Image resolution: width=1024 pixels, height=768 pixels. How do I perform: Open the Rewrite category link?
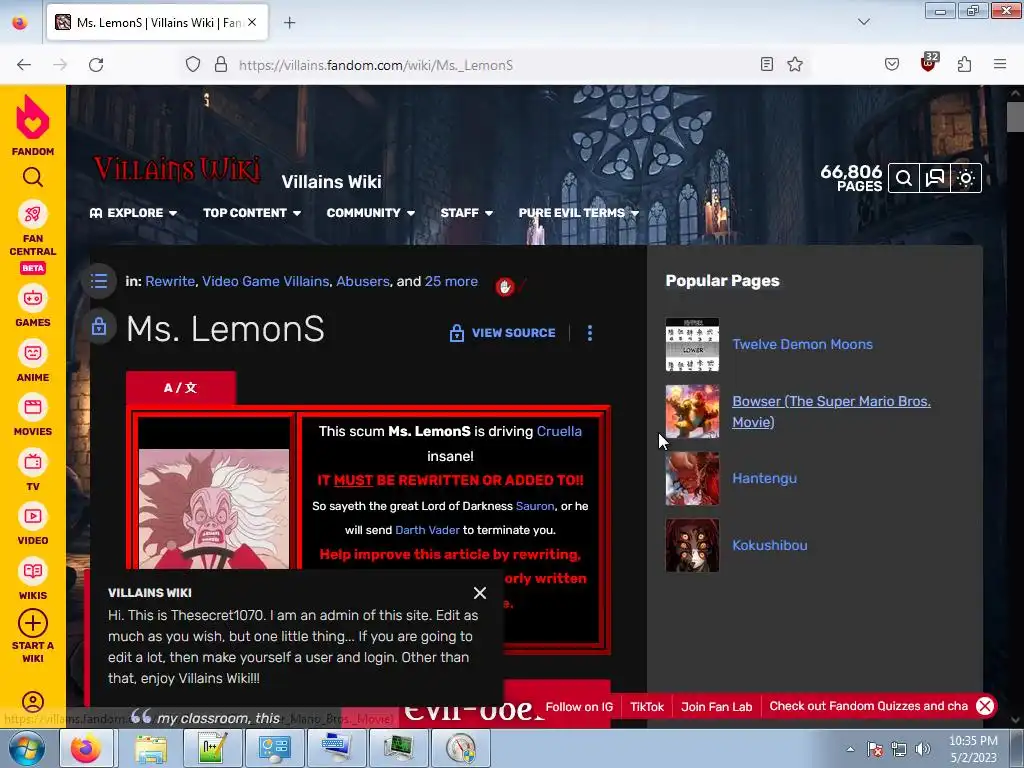pos(170,281)
